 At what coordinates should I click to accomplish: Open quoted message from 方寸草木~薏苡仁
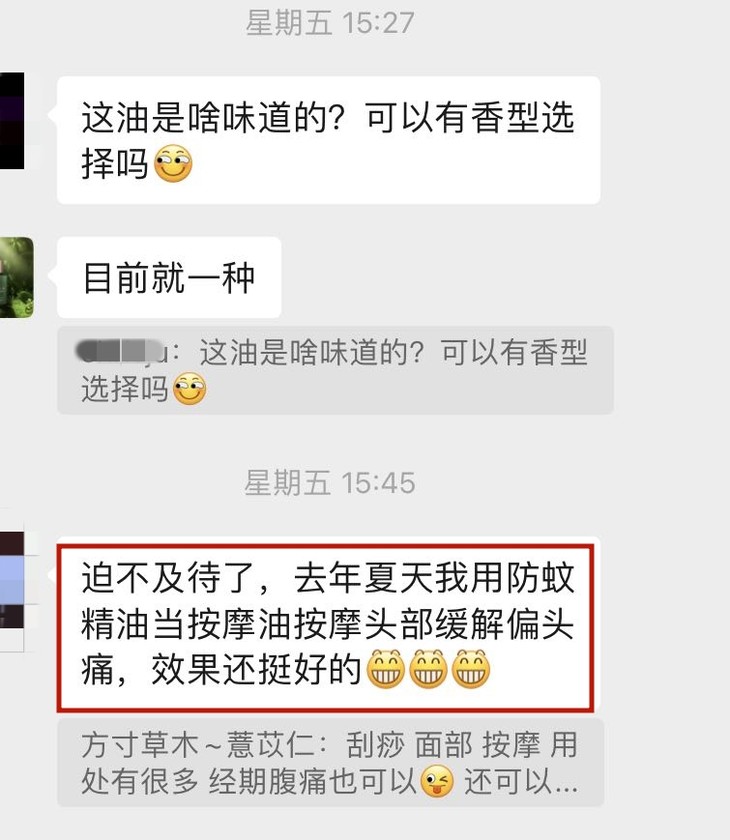[330, 763]
